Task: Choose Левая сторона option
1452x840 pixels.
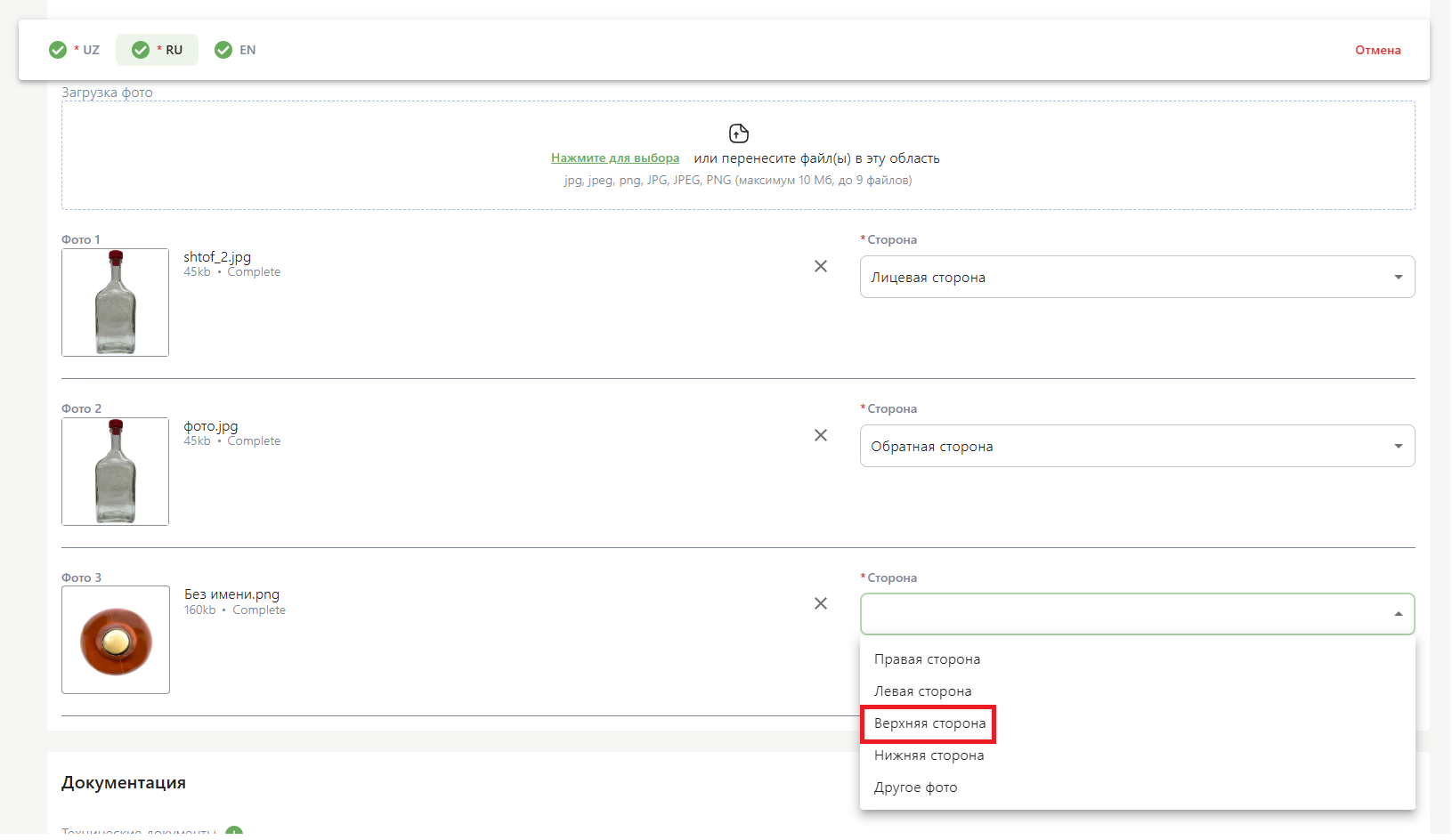Action: coord(922,691)
